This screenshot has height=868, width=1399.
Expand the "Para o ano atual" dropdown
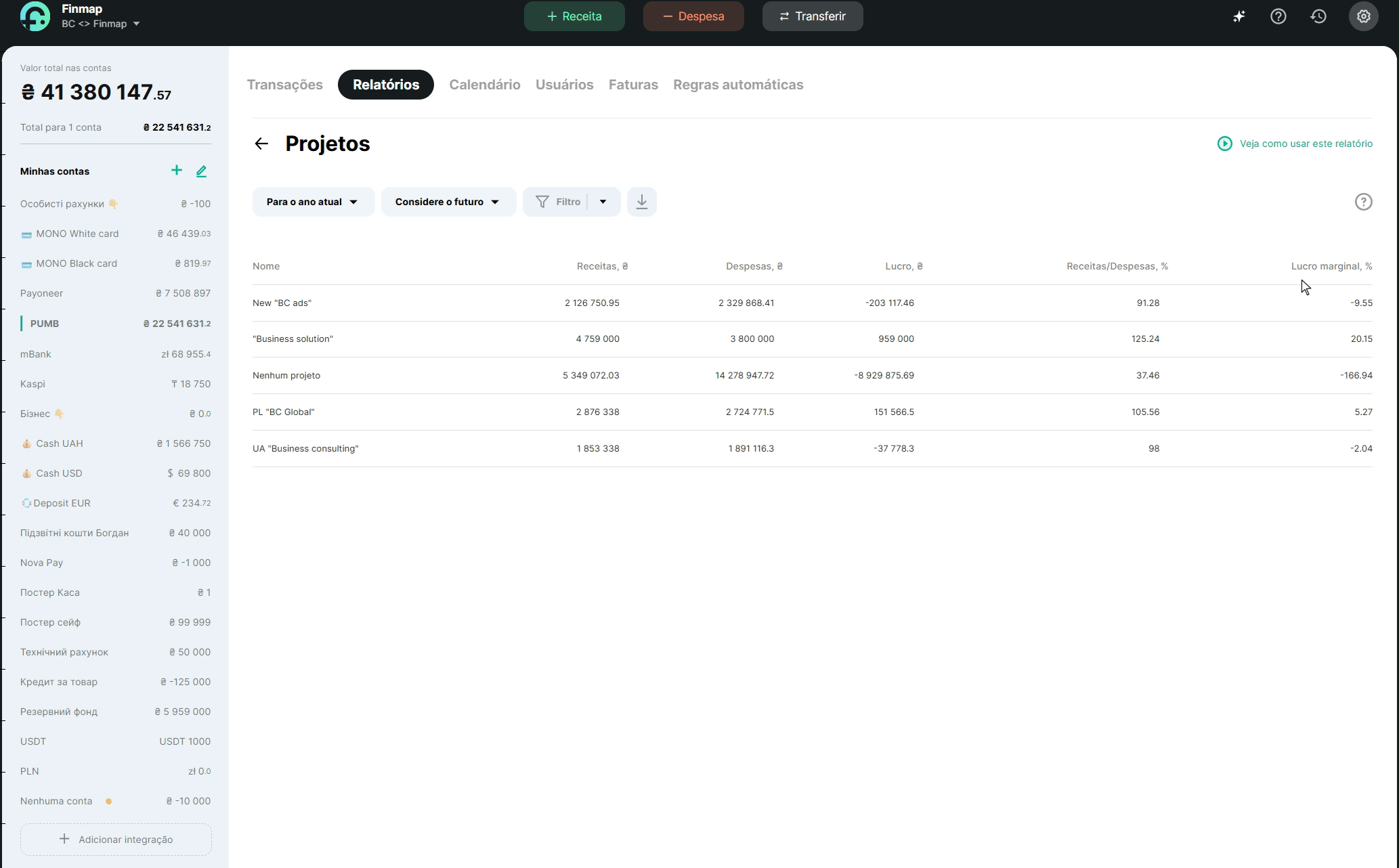click(313, 202)
